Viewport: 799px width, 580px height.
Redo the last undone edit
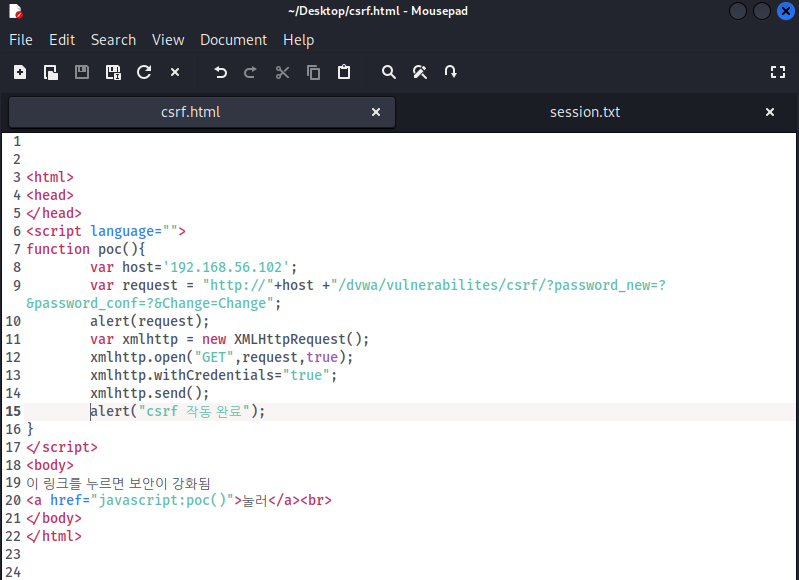click(250, 72)
